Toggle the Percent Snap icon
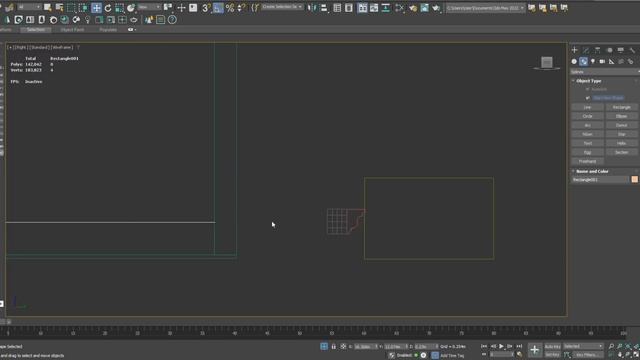Screen dimensions: 640x360 pyautogui.click(x=230, y=8)
